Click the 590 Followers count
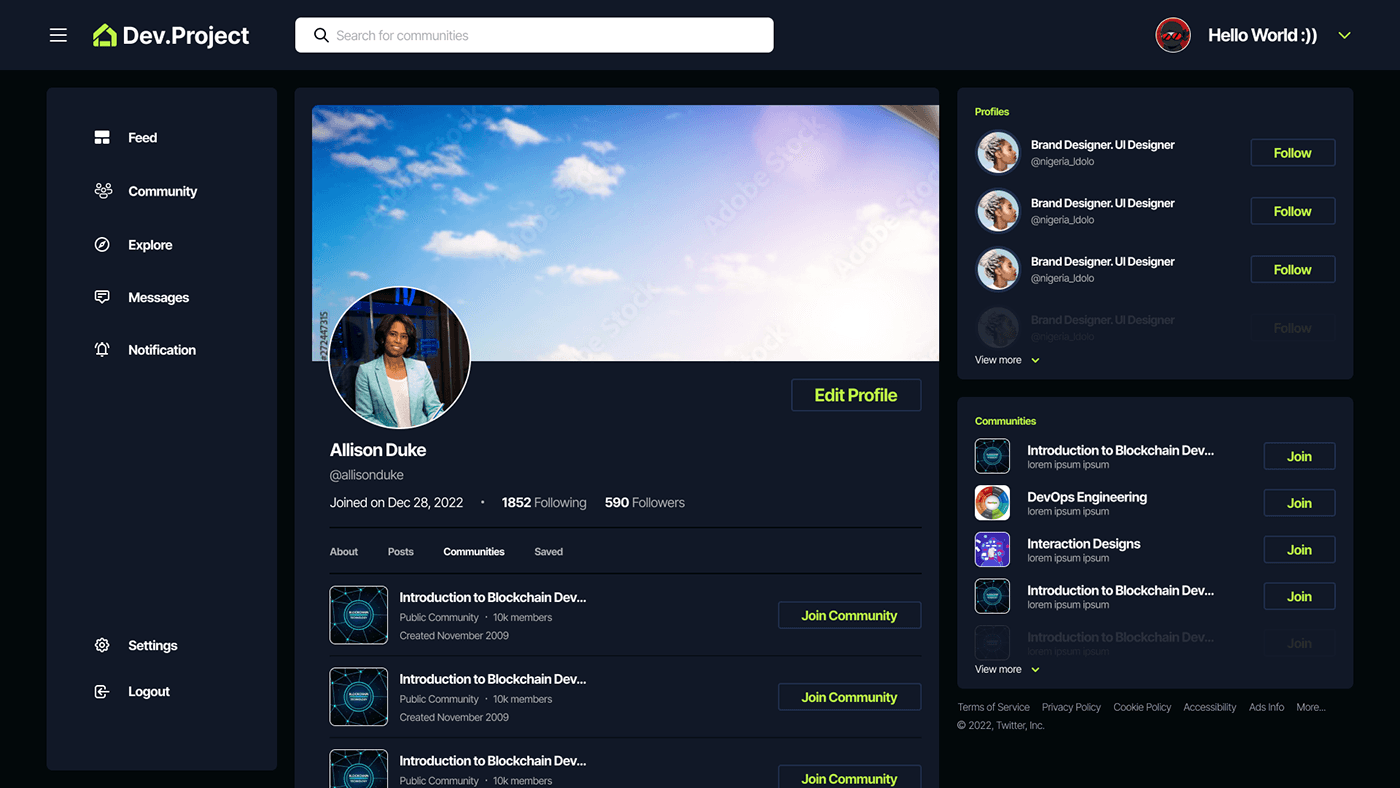 (x=645, y=502)
